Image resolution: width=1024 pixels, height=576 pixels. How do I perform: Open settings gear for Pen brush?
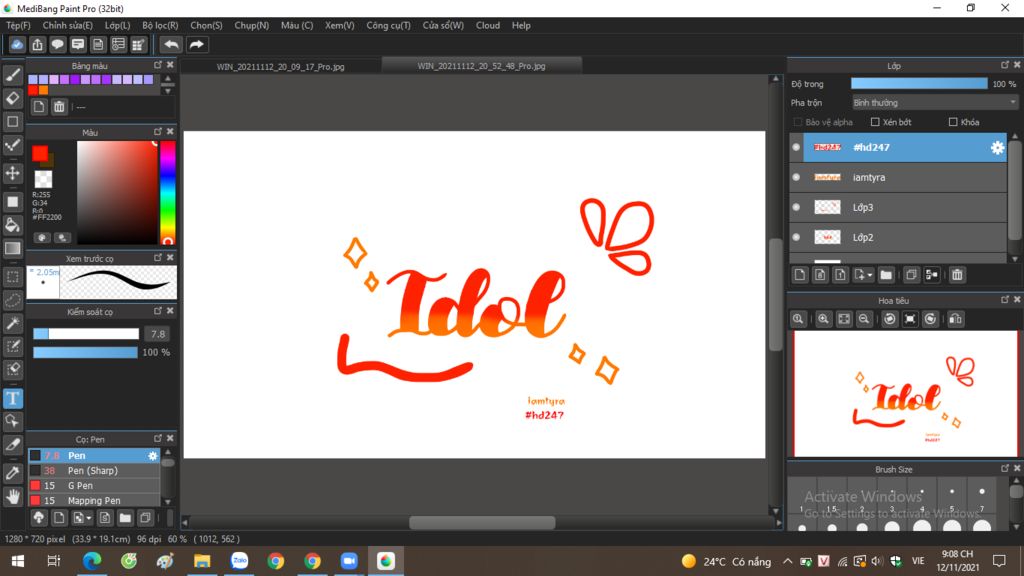(153, 456)
